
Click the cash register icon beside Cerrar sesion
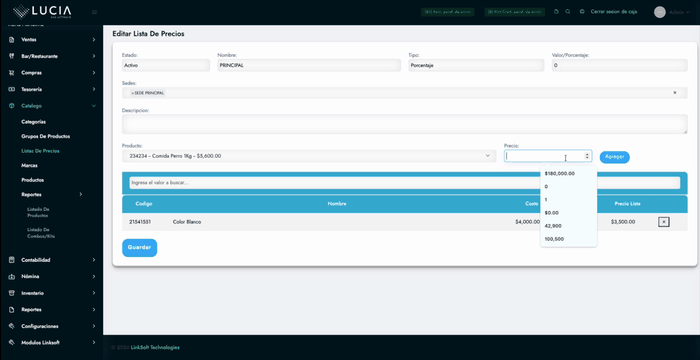(x=582, y=12)
